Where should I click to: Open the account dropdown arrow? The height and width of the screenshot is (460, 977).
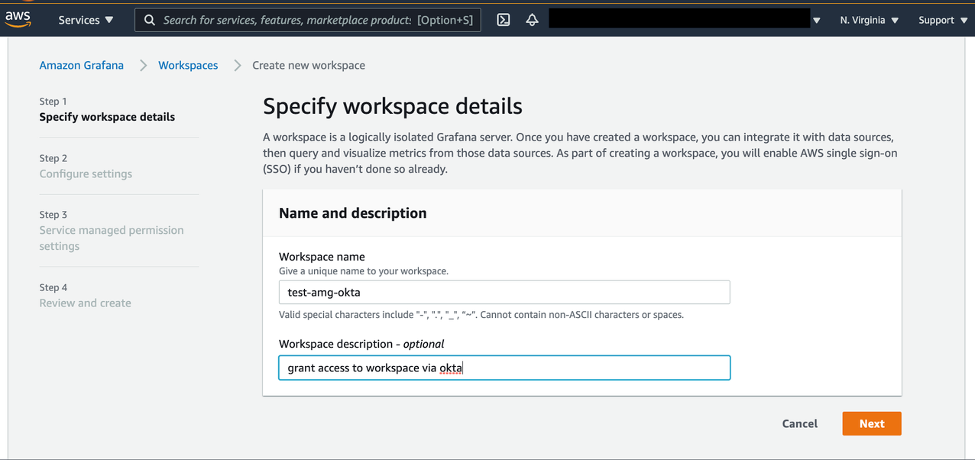(x=816, y=21)
